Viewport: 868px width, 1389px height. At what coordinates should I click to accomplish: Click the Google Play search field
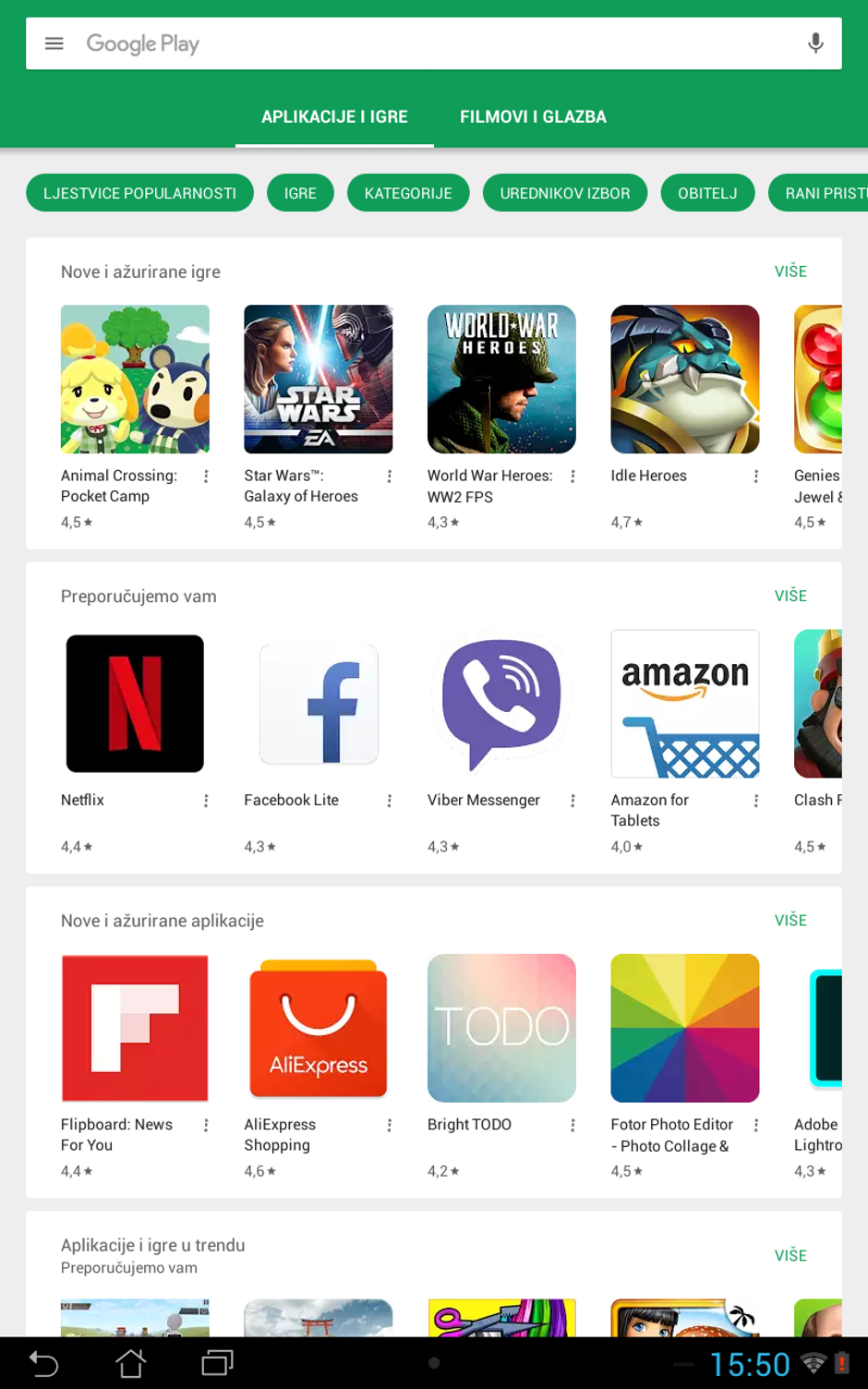434,43
